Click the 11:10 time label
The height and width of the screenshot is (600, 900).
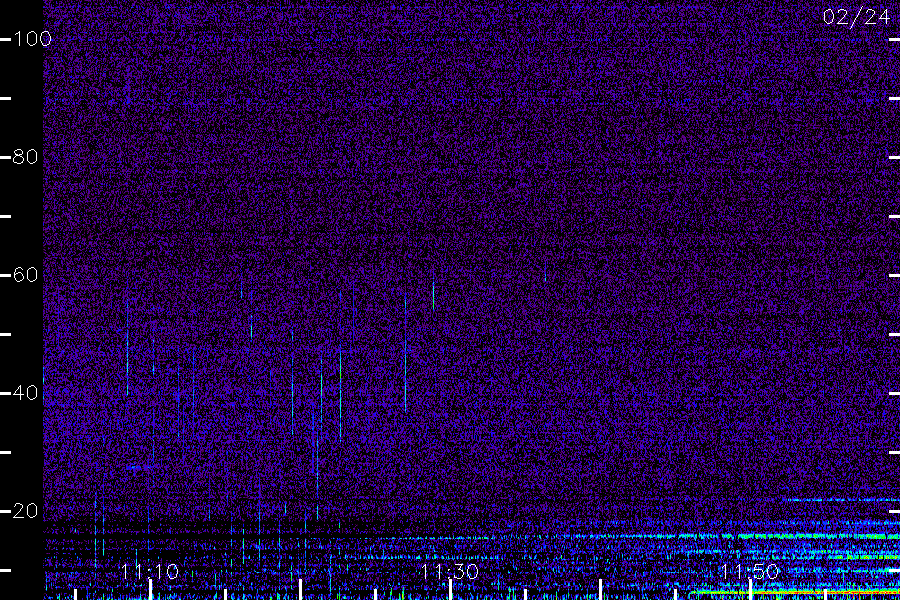150,572
